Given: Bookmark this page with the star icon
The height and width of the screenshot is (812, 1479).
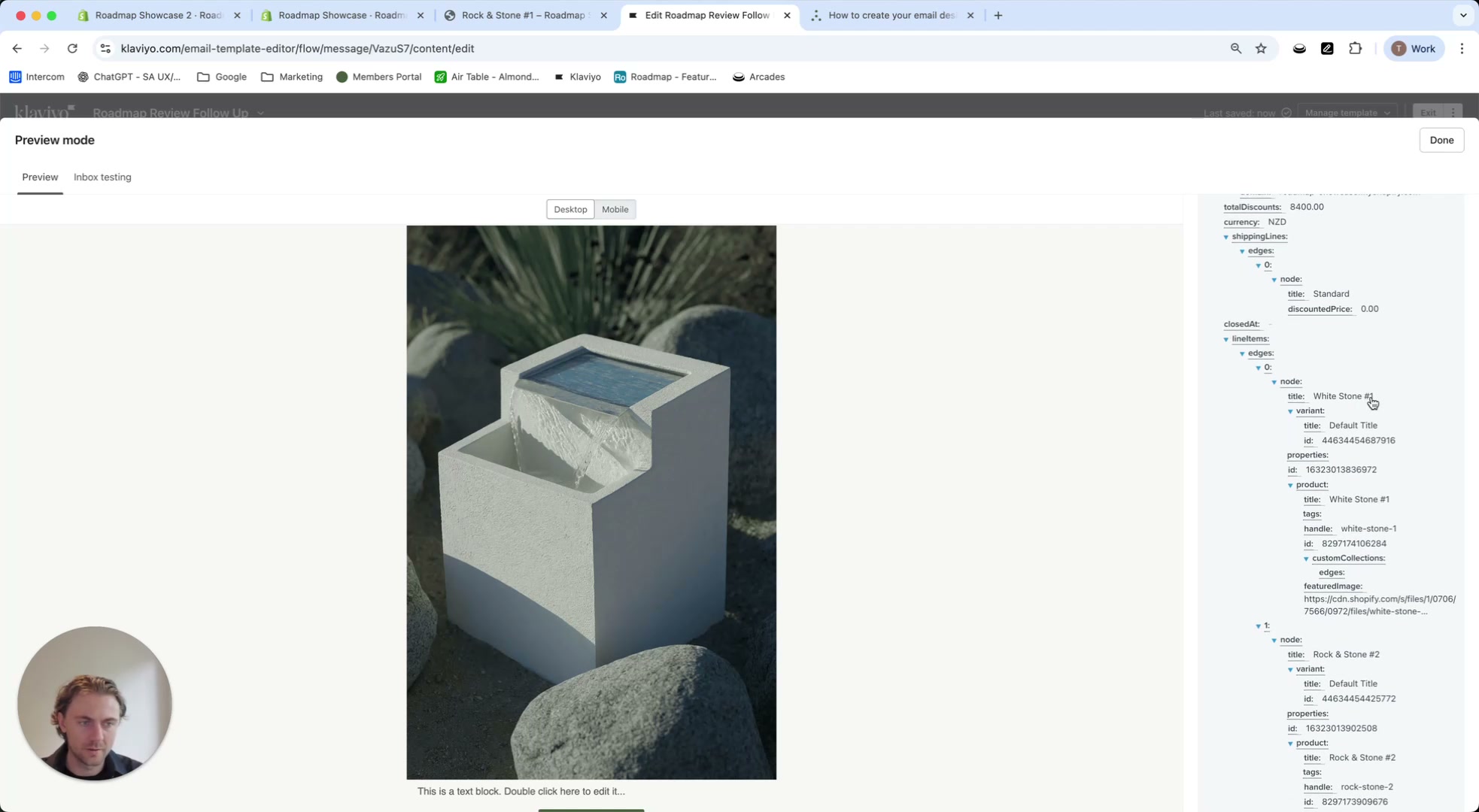Looking at the screenshot, I should [x=1261, y=48].
